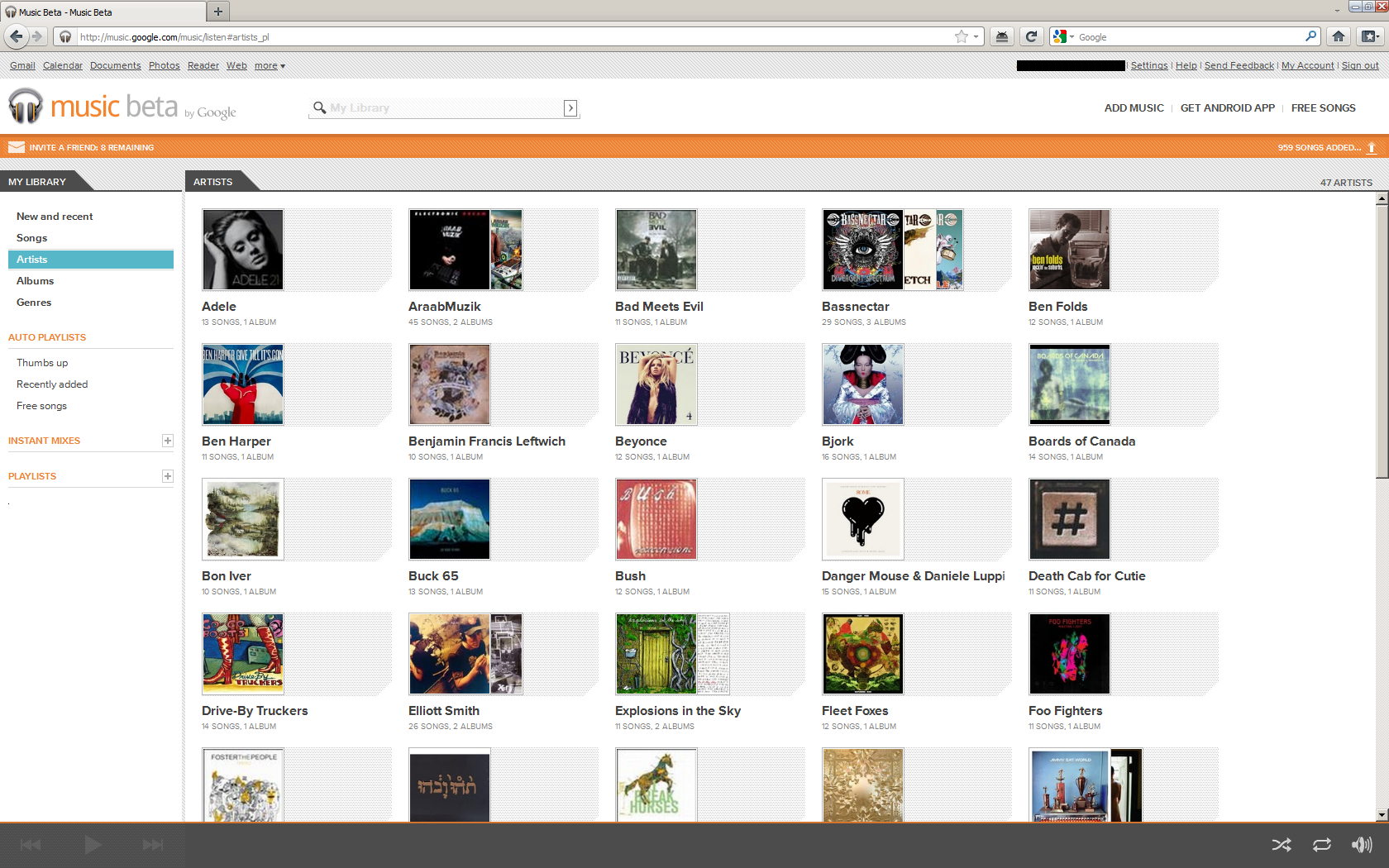Select Artists in the library sidebar
Screen dimensions: 1389x868
91,260
